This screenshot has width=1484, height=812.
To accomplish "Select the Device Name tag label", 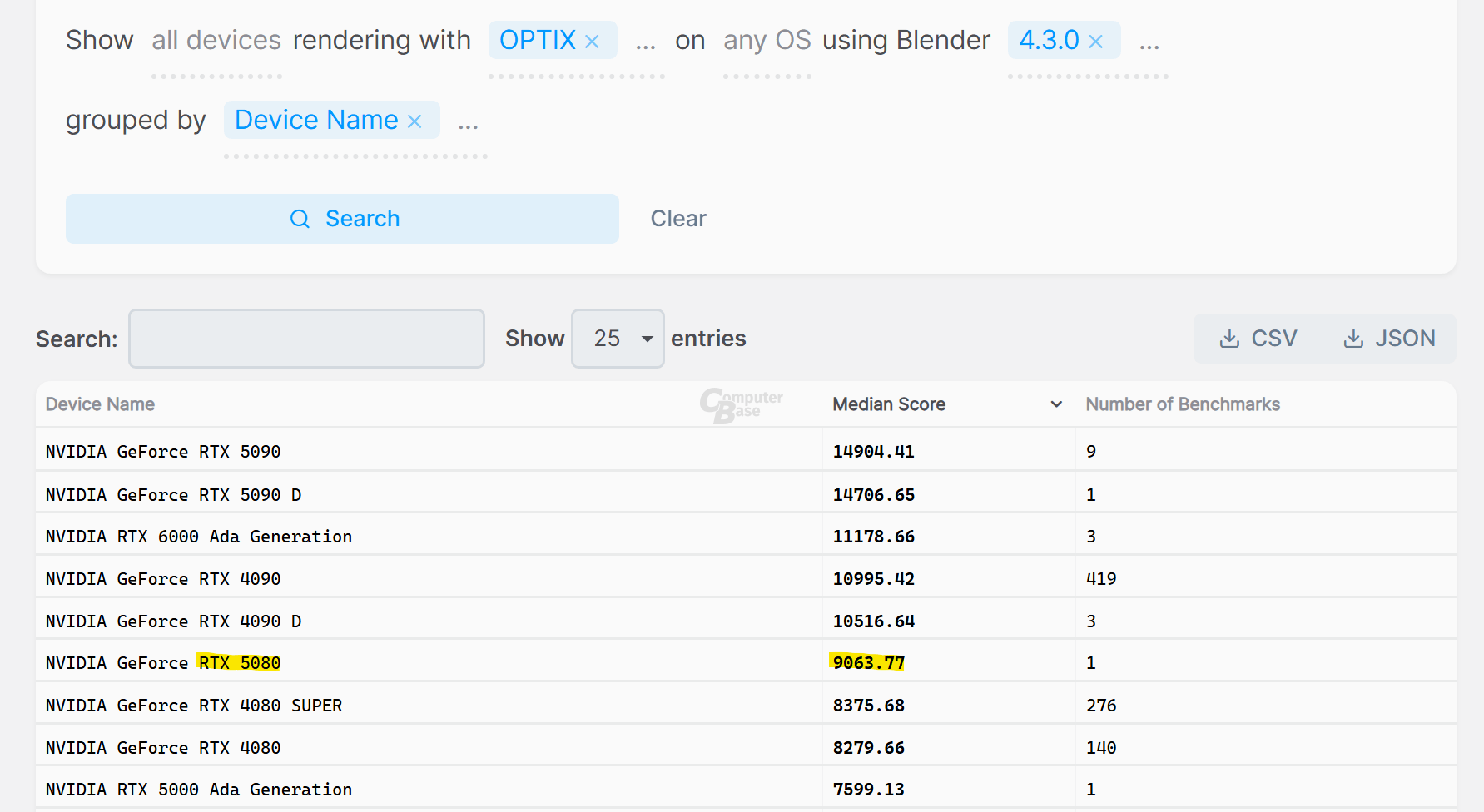I will point(316,120).
